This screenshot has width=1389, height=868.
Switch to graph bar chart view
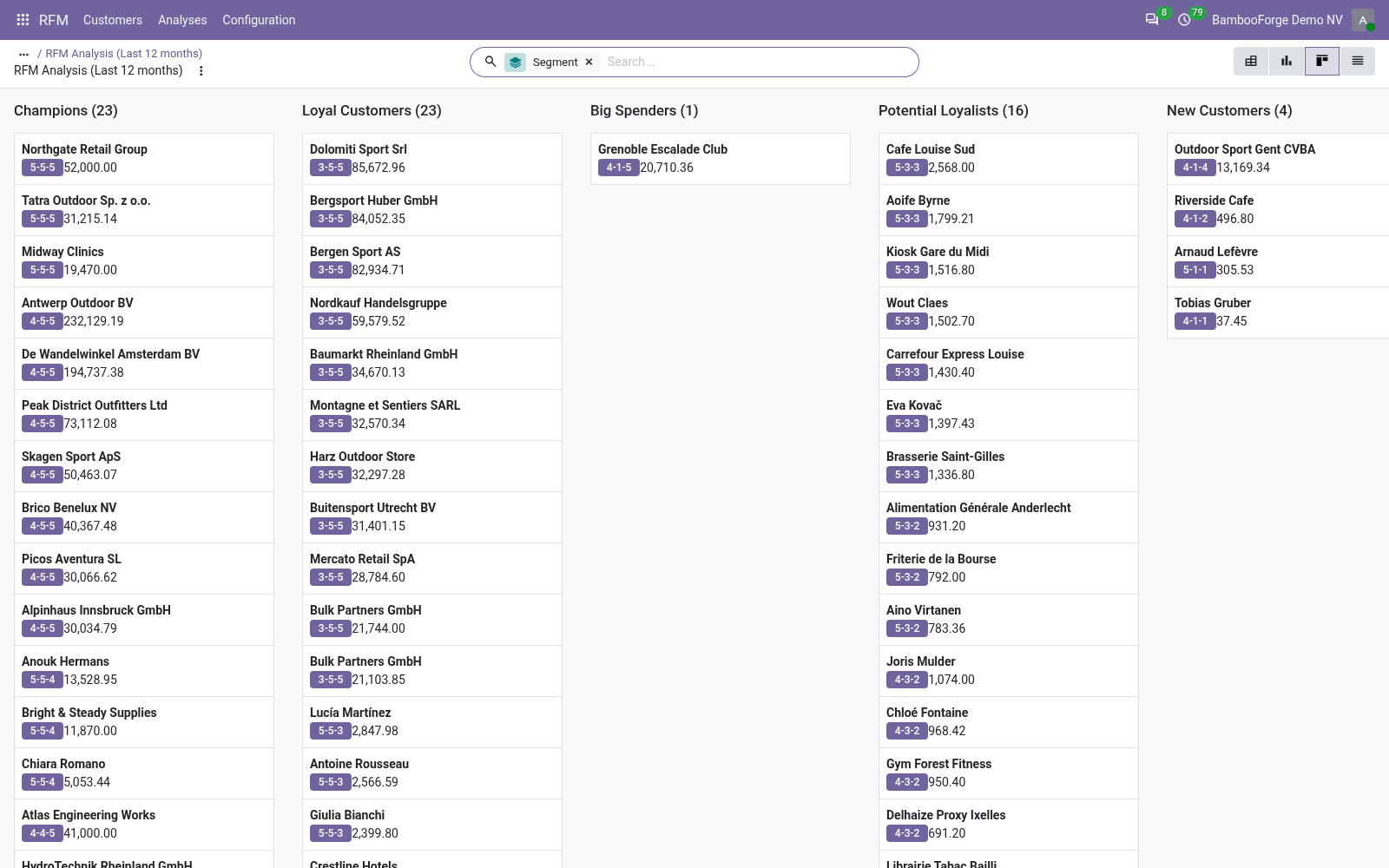pyautogui.click(x=1287, y=61)
